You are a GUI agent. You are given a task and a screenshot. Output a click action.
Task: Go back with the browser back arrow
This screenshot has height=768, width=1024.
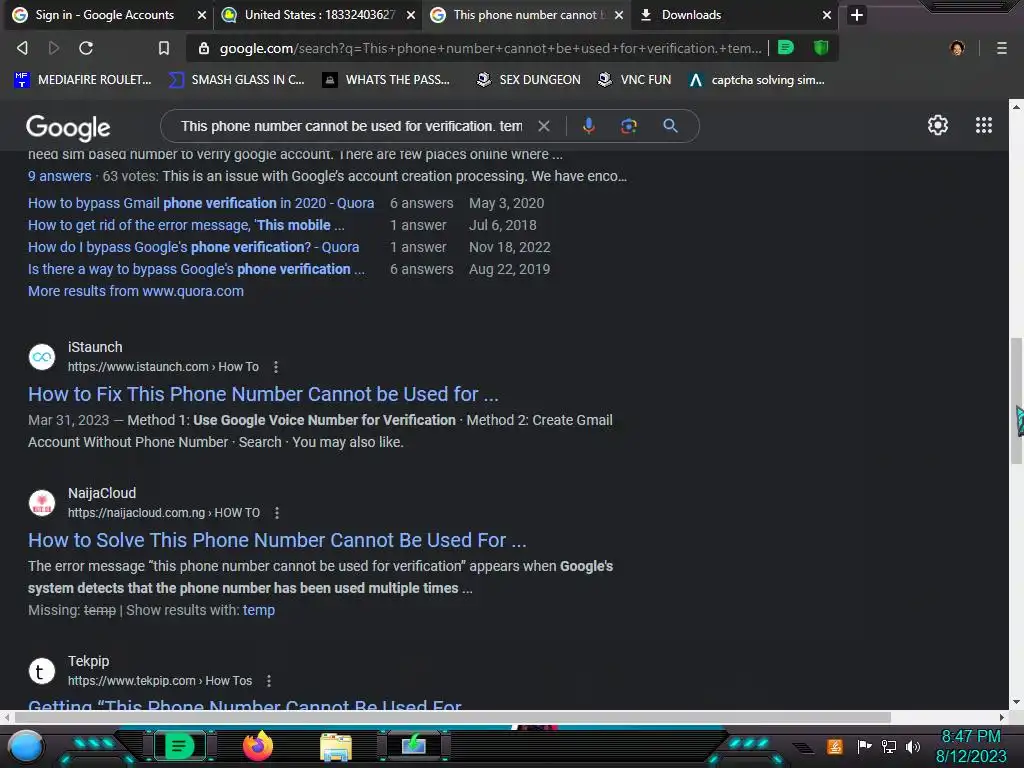click(22, 48)
